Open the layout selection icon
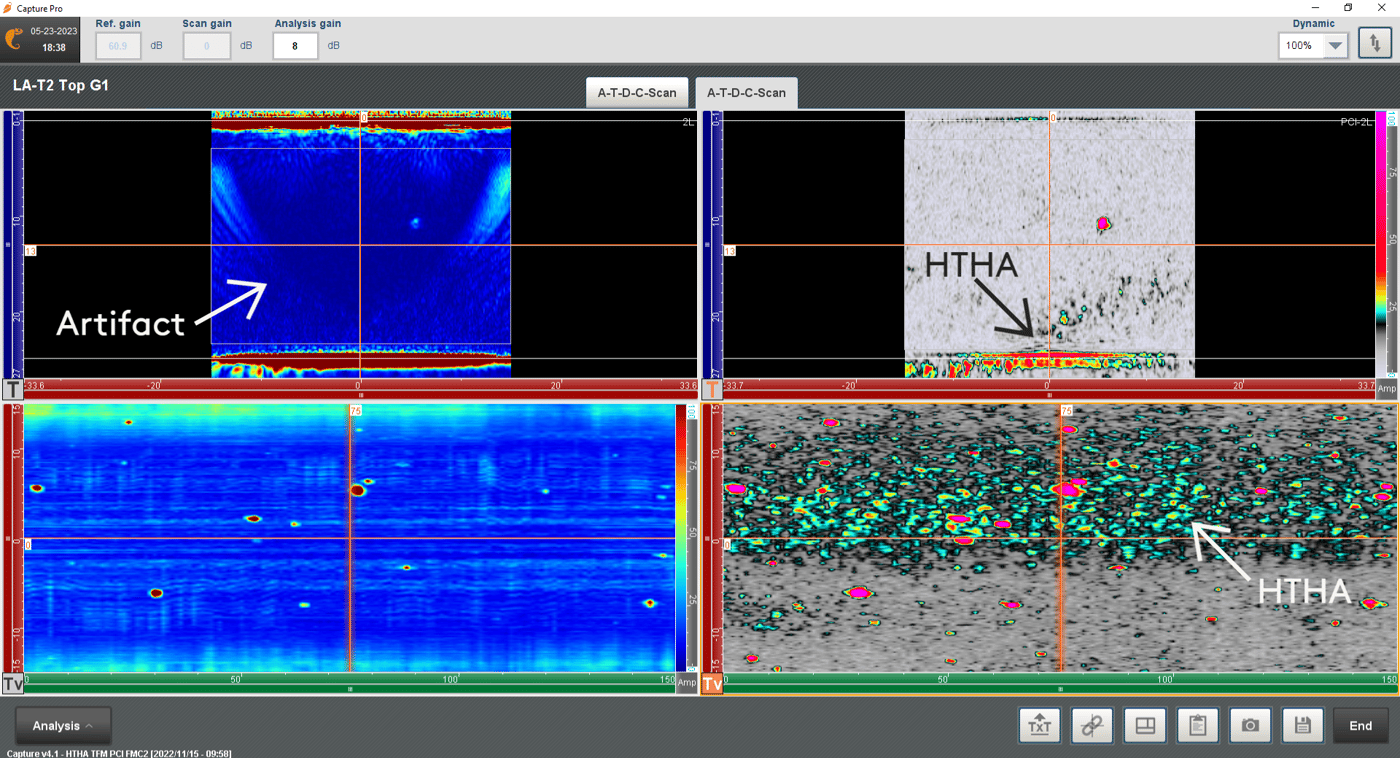This screenshot has width=1400, height=758. pos(1145,725)
